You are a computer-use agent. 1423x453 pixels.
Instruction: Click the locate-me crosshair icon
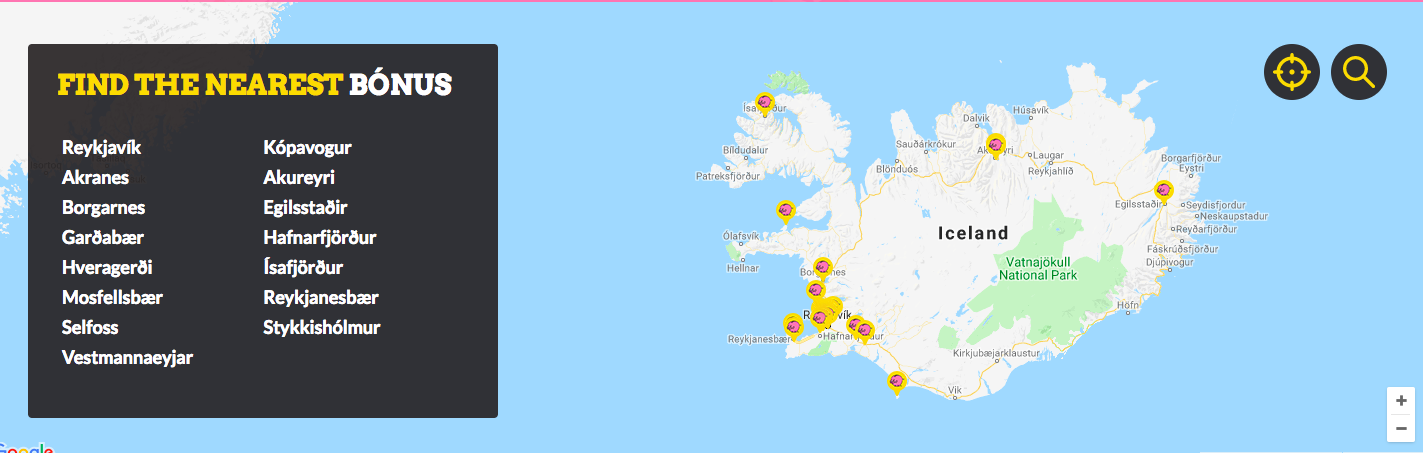1291,72
